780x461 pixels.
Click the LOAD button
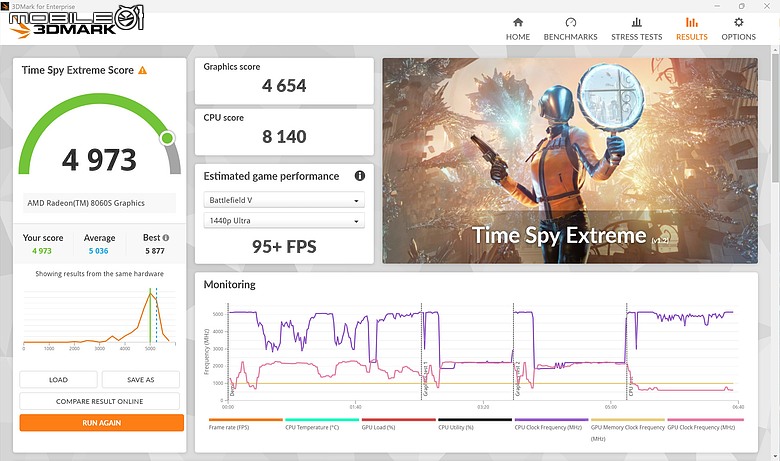click(58, 379)
